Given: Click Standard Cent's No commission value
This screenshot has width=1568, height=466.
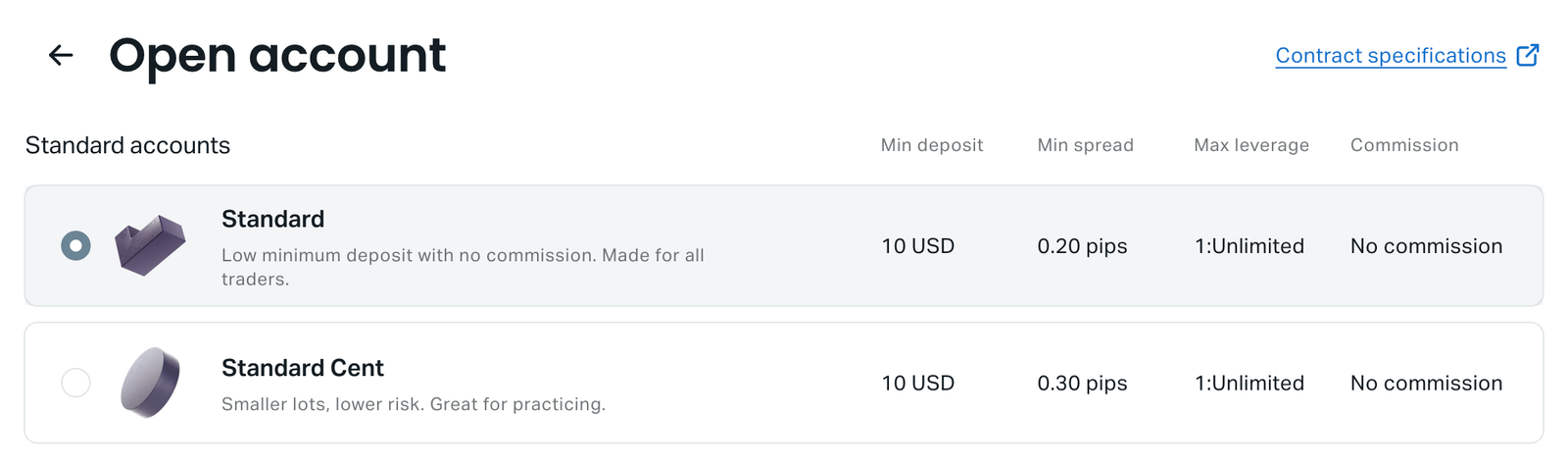Looking at the screenshot, I should (x=1426, y=384).
